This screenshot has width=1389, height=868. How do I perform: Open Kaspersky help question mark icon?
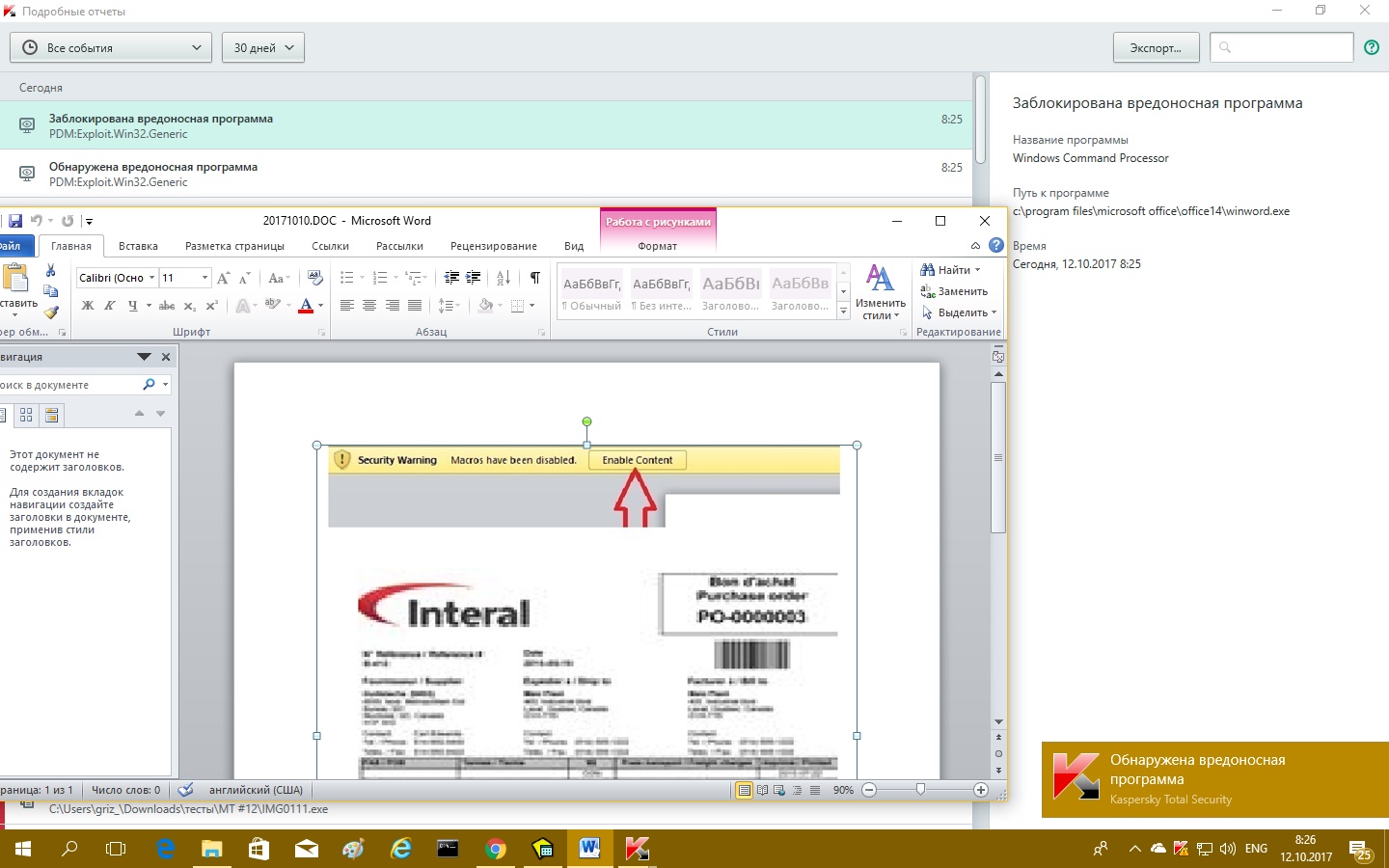(1372, 47)
